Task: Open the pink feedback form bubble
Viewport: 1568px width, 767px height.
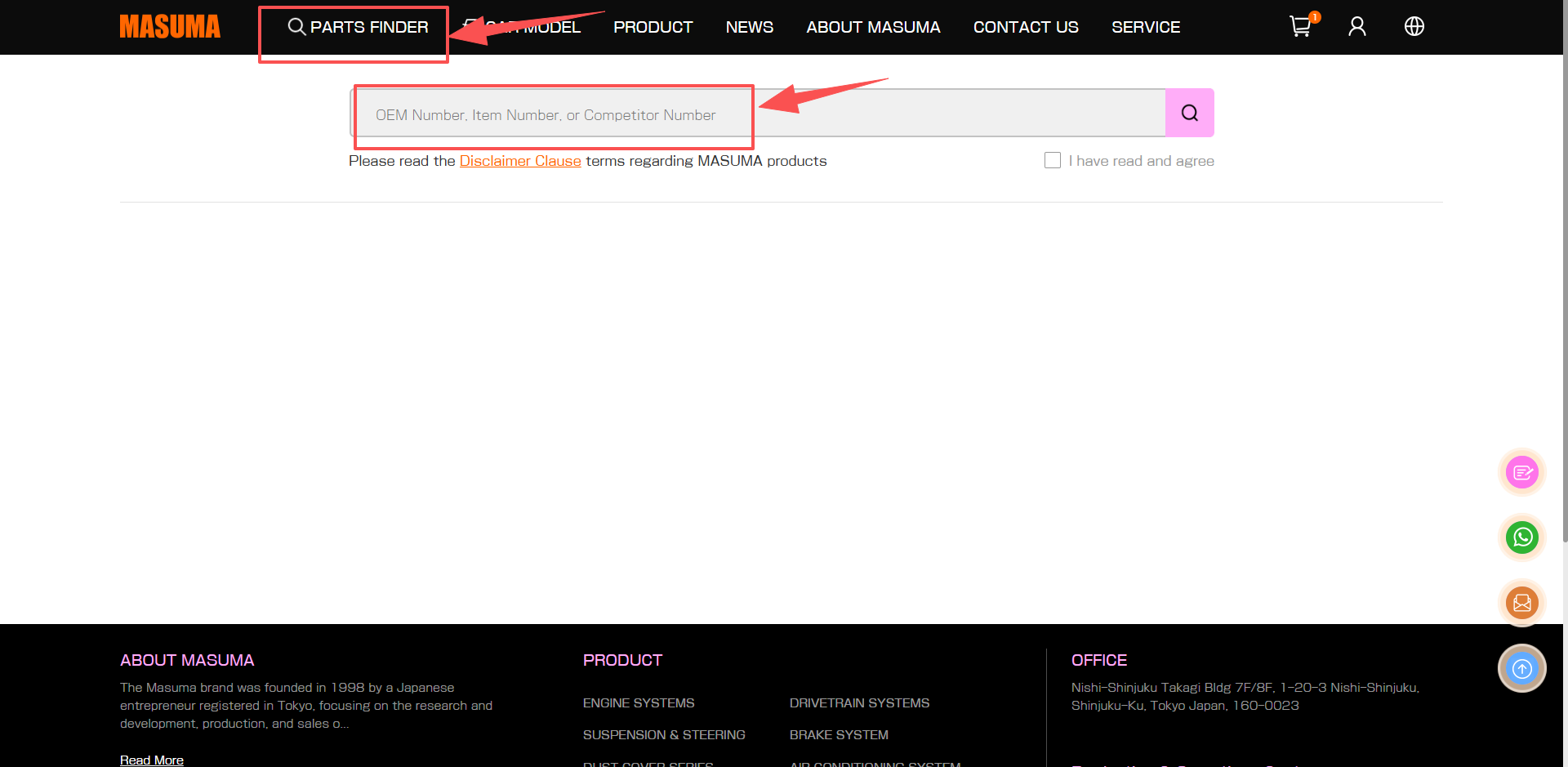Action: (x=1522, y=472)
